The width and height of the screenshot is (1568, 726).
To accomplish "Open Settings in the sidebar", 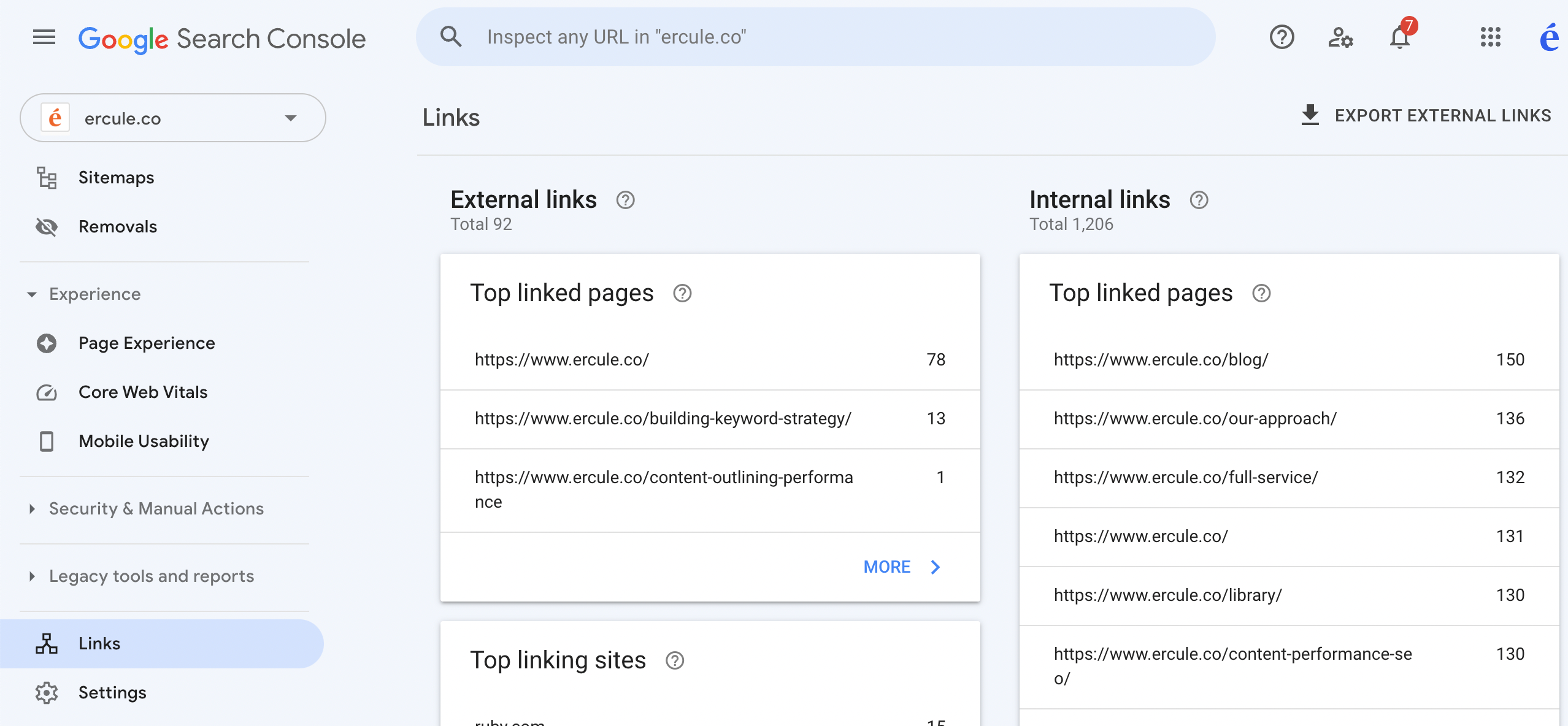I will coord(163,693).
